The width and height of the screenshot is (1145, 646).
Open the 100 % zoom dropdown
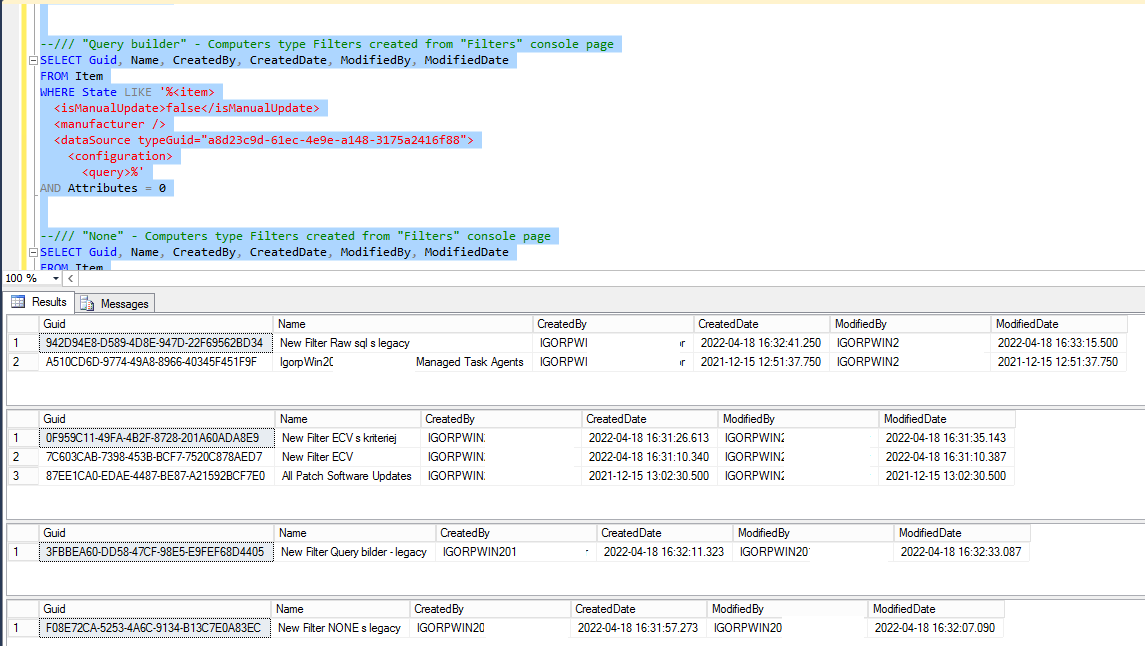[x=53, y=278]
